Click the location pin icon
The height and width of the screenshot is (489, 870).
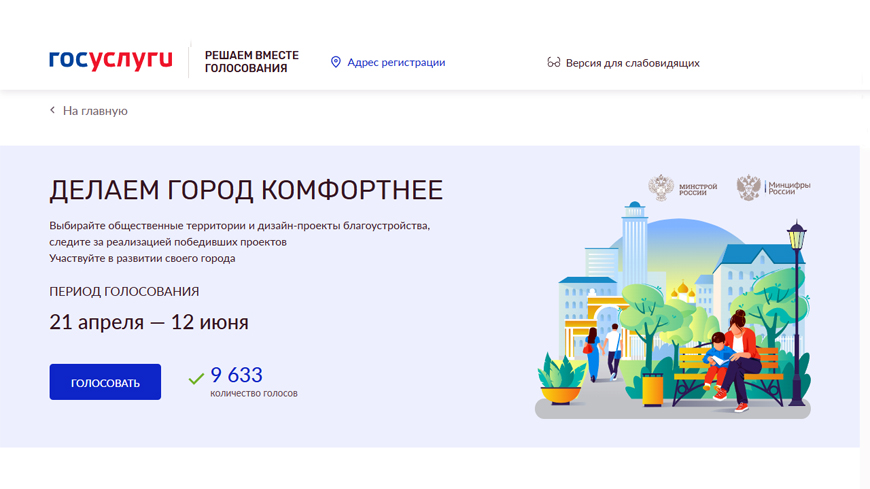[x=336, y=62]
